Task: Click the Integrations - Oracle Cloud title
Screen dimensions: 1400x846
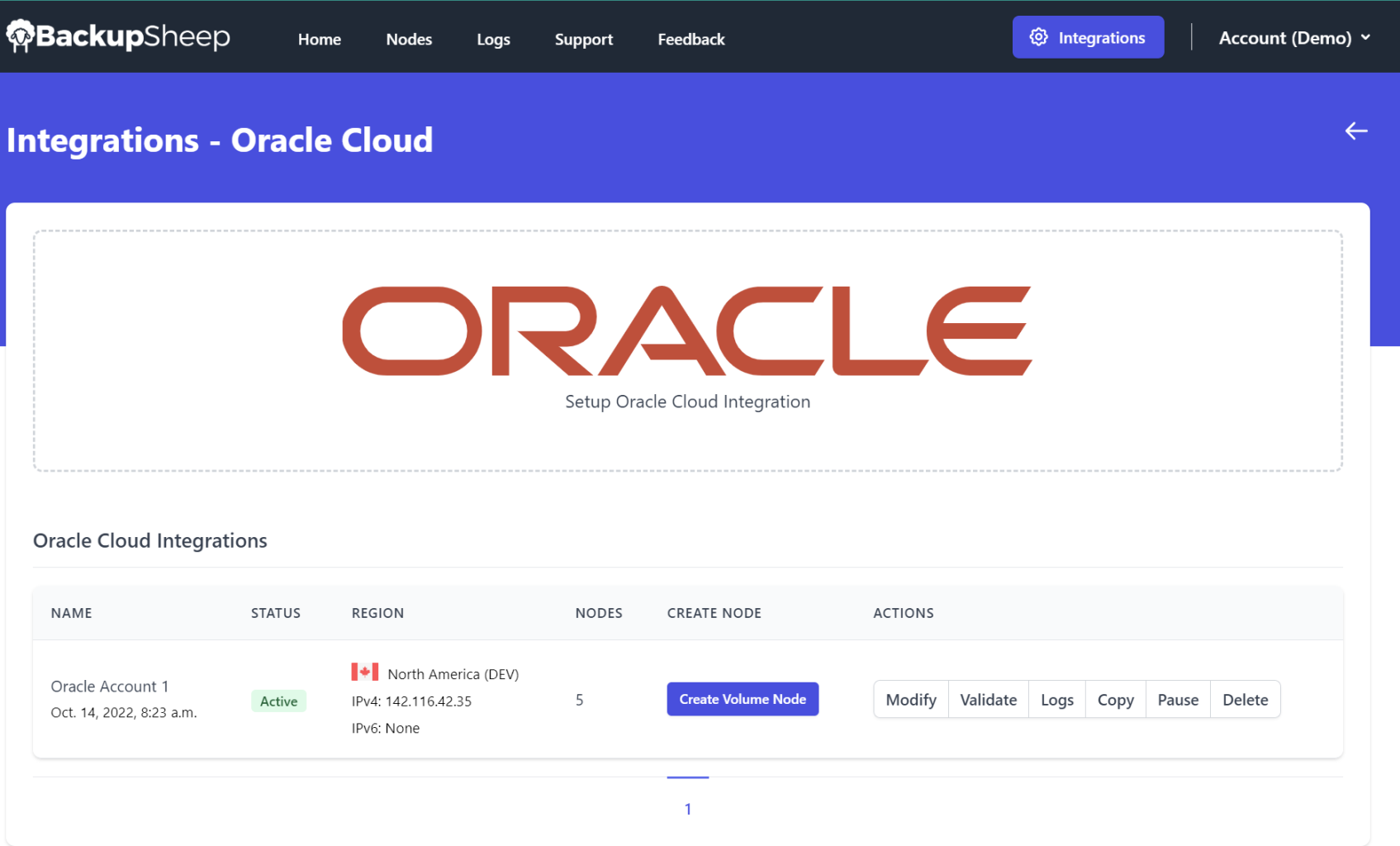Action: click(220, 140)
